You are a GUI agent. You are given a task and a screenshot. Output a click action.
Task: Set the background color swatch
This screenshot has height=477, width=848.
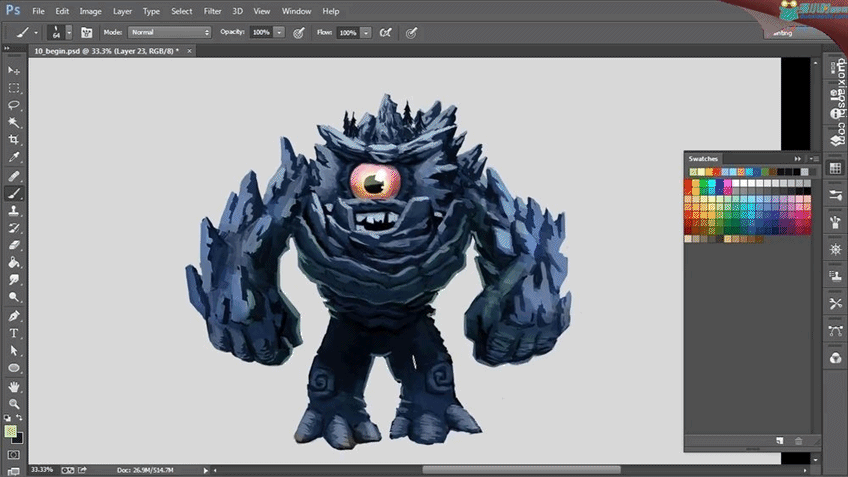pyautogui.click(x=19, y=439)
